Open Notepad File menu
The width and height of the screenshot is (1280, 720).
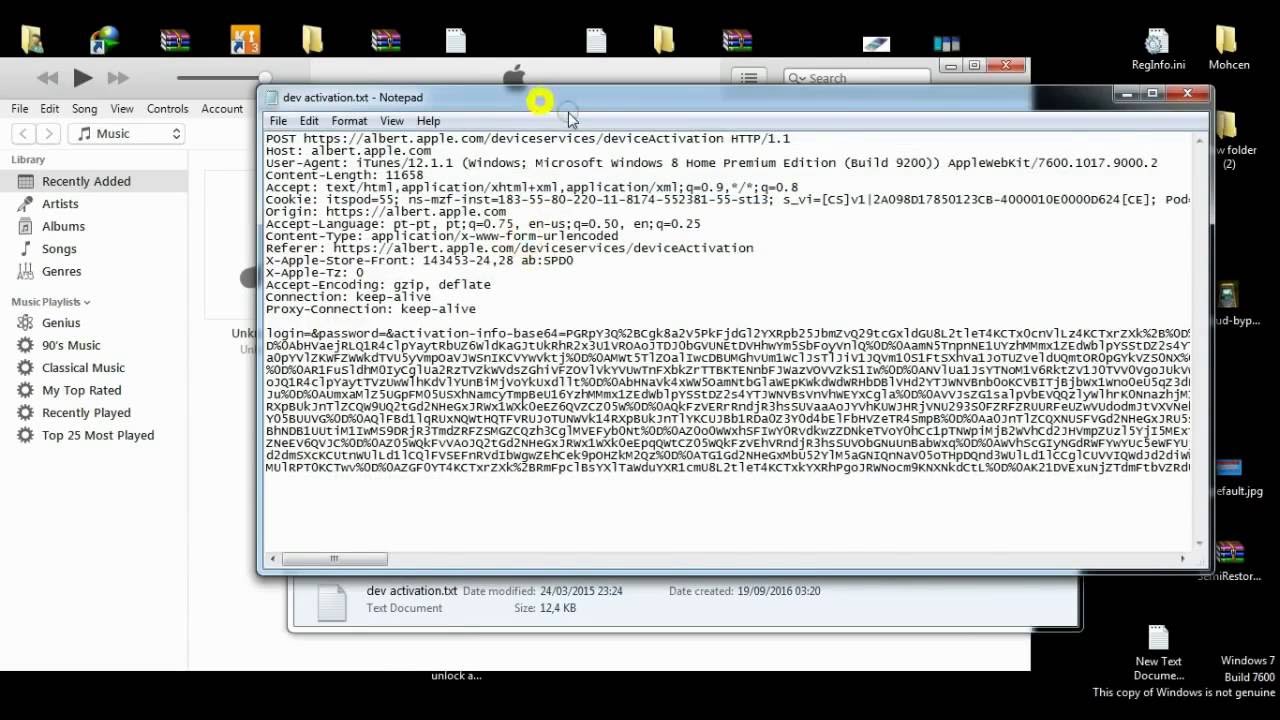[x=278, y=120]
